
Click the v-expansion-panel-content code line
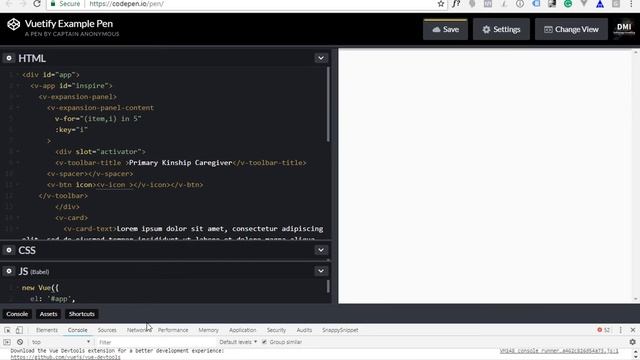pos(100,108)
